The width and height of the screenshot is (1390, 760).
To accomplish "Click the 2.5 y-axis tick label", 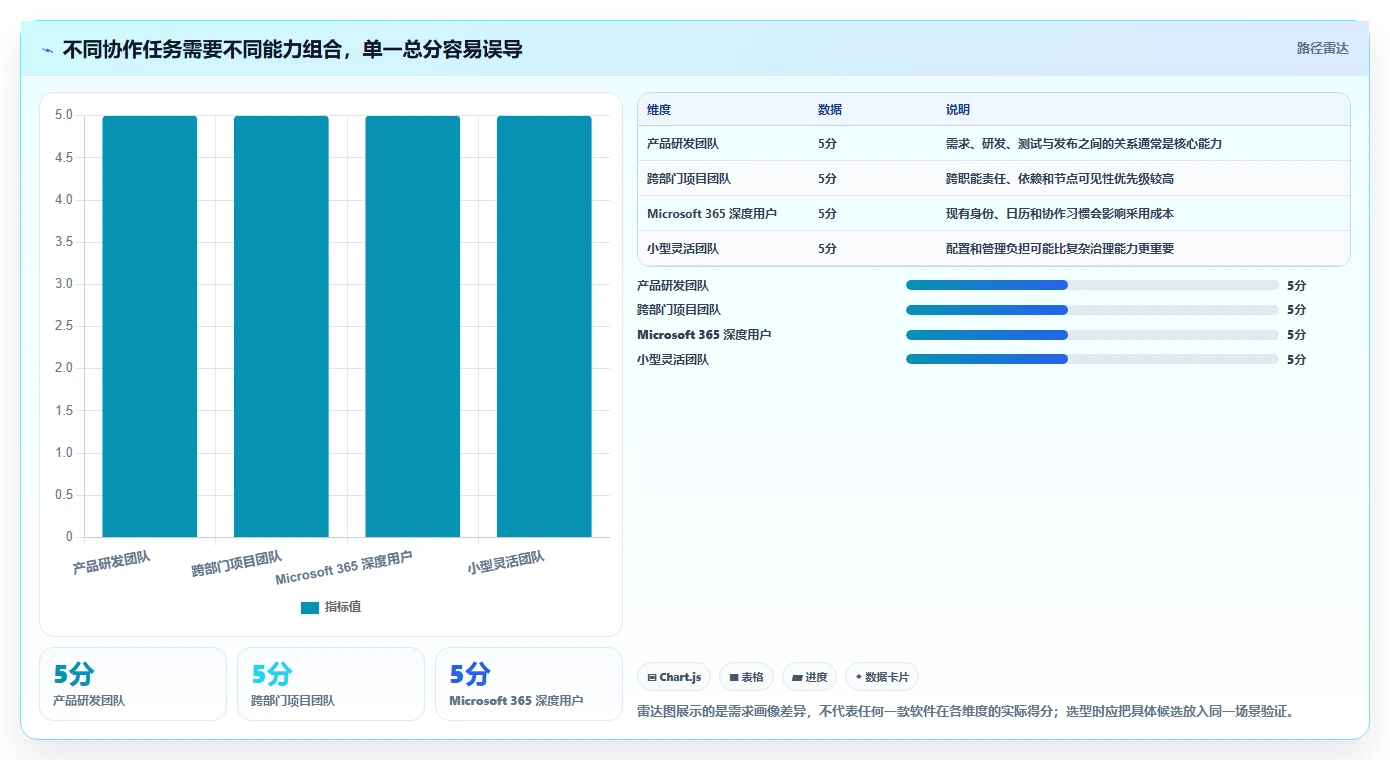I will pyautogui.click(x=64, y=326).
